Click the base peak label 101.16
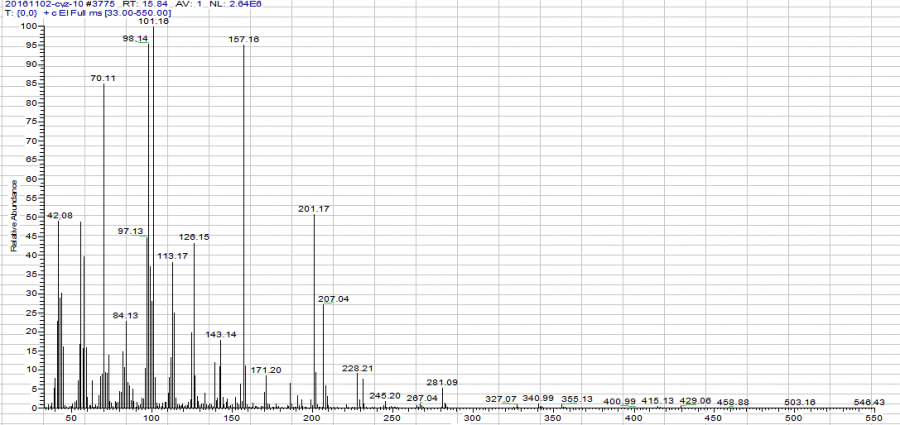900x425 pixels. click(153, 21)
